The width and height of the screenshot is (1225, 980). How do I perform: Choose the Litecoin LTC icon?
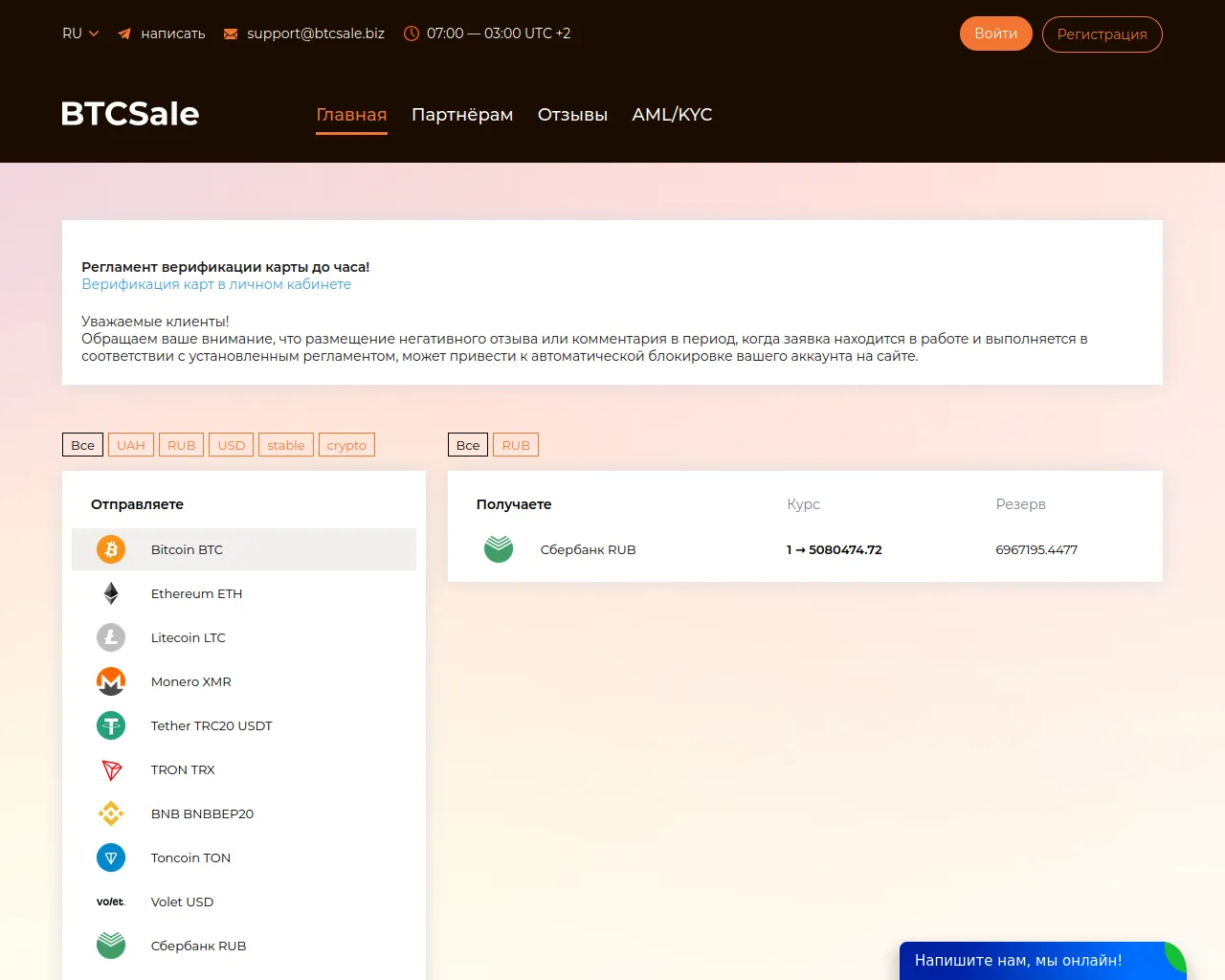(x=111, y=637)
